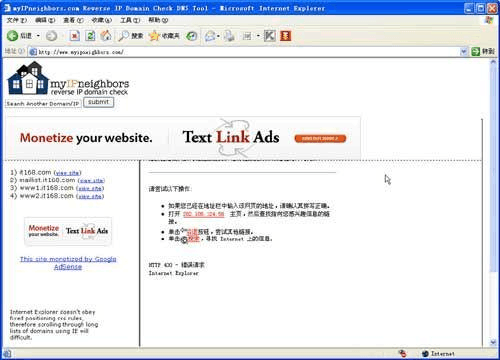Open the Back button history dropdown

point(38,36)
